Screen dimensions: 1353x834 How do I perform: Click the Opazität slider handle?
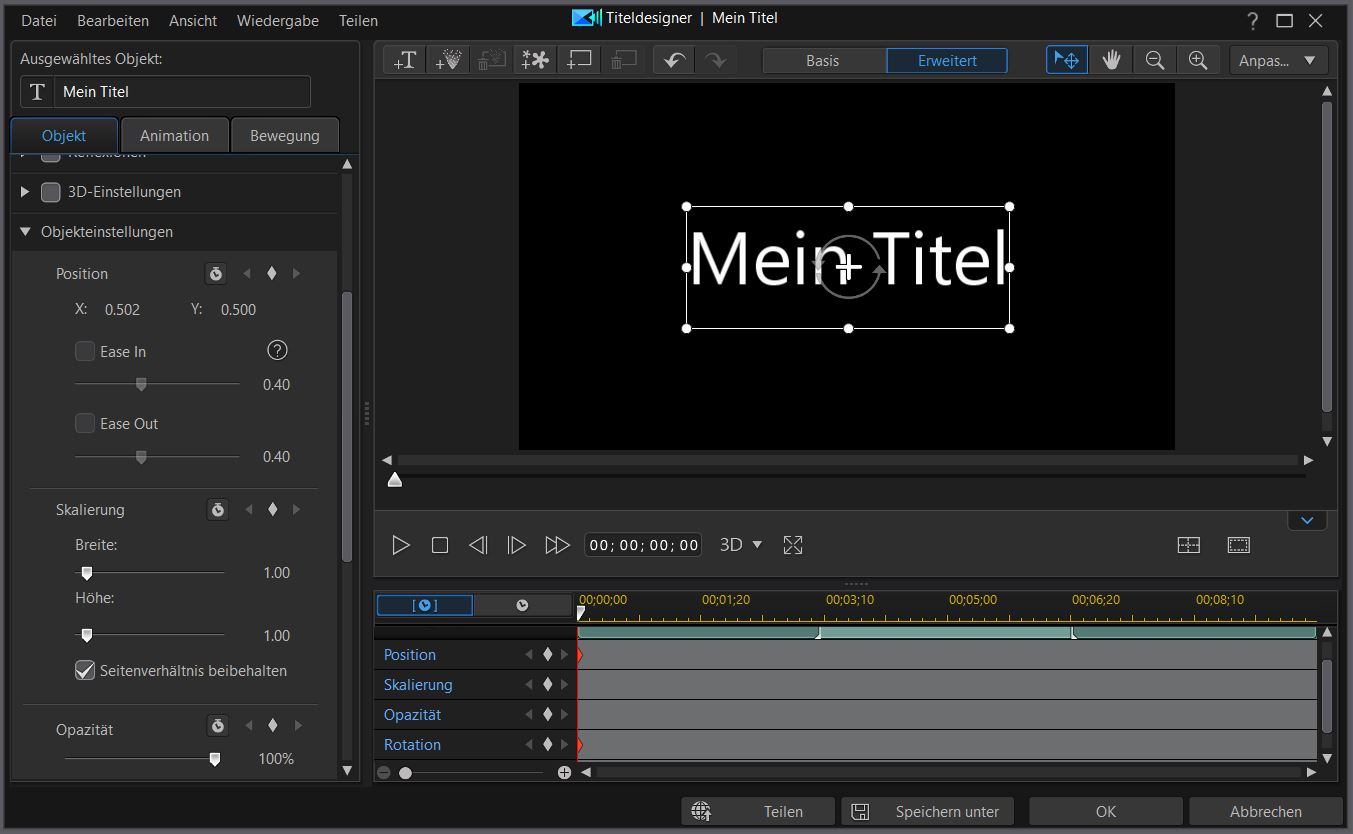point(214,759)
